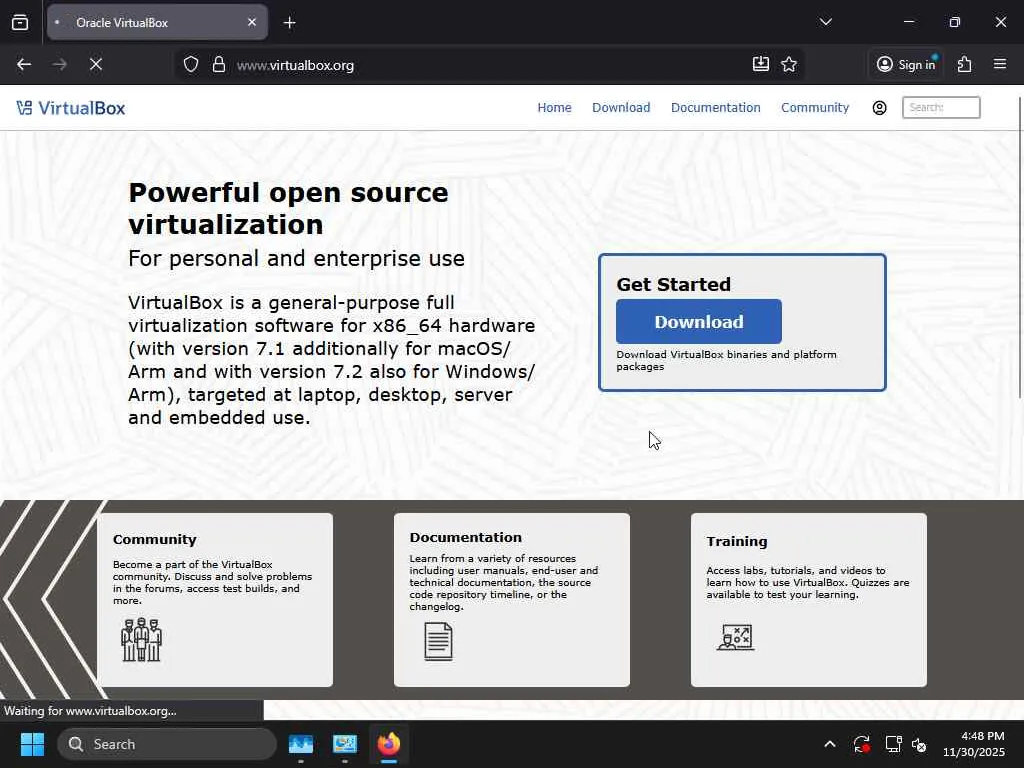Open the Firefox extensions puzzle icon
1024x768 pixels.
point(965,64)
